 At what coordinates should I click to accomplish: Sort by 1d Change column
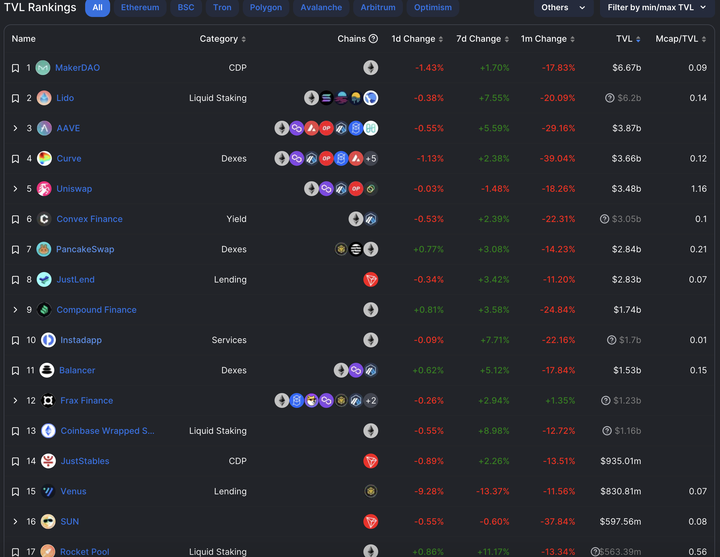click(417, 39)
